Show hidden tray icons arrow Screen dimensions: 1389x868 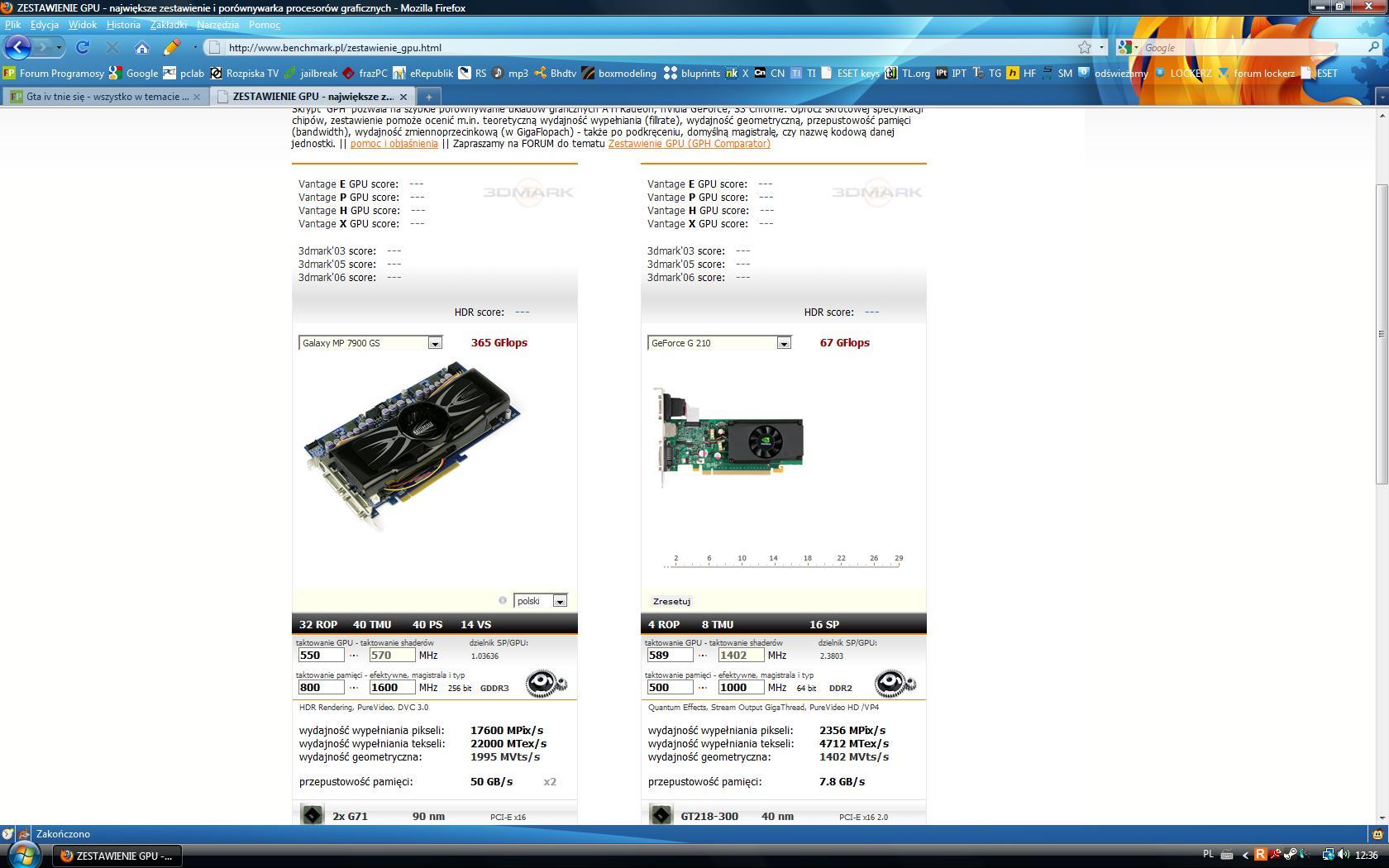pos(1245,855)
